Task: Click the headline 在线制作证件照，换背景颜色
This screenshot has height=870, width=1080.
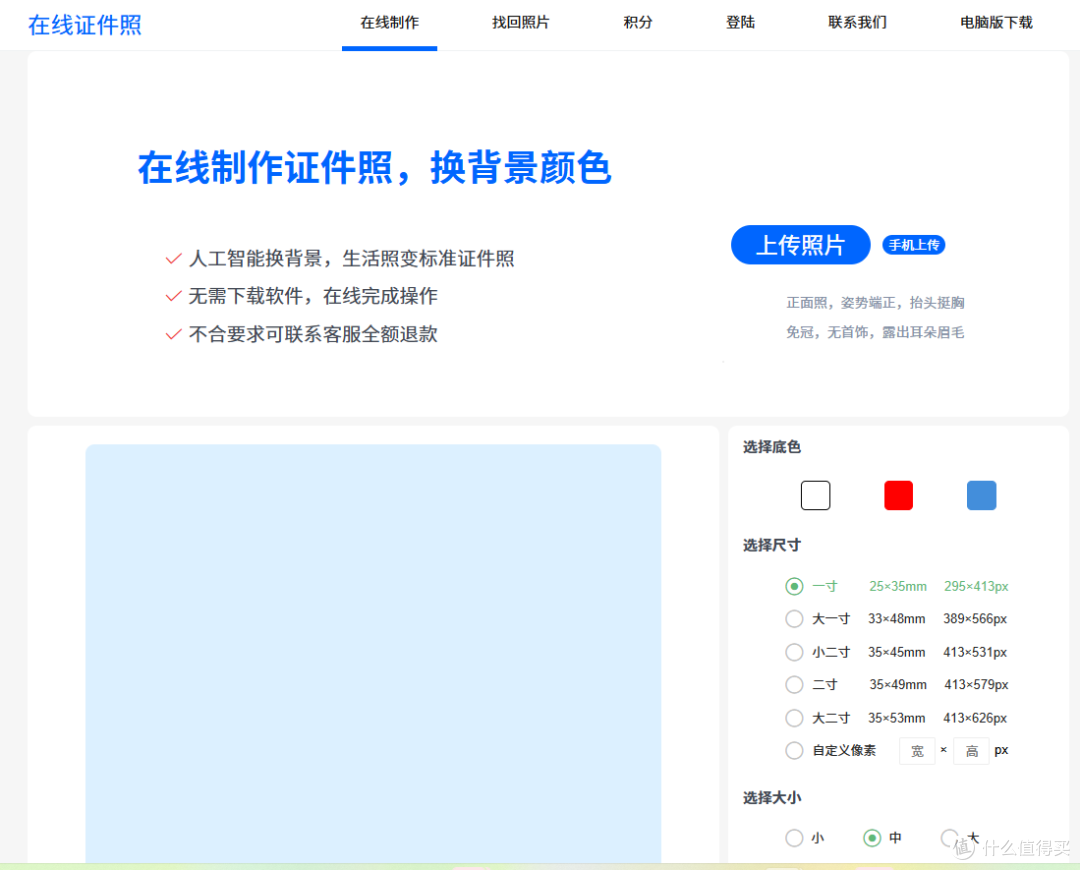Action: [x=375, y=167]
